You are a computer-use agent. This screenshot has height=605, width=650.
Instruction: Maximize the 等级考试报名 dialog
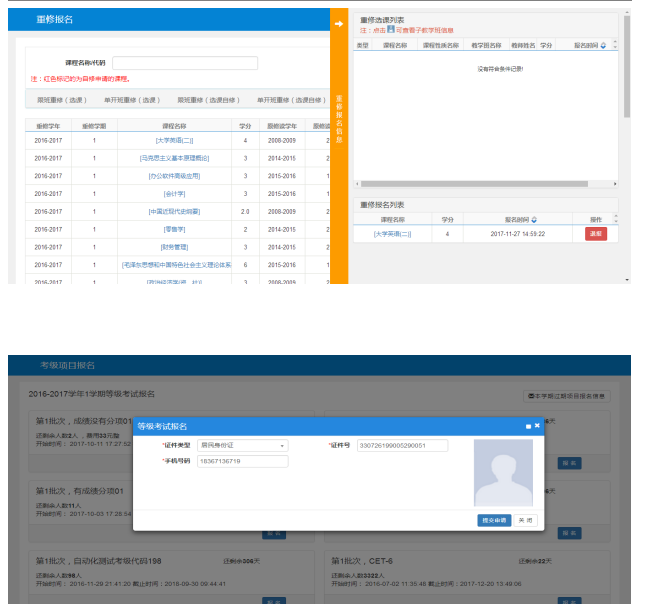(528, 426)
